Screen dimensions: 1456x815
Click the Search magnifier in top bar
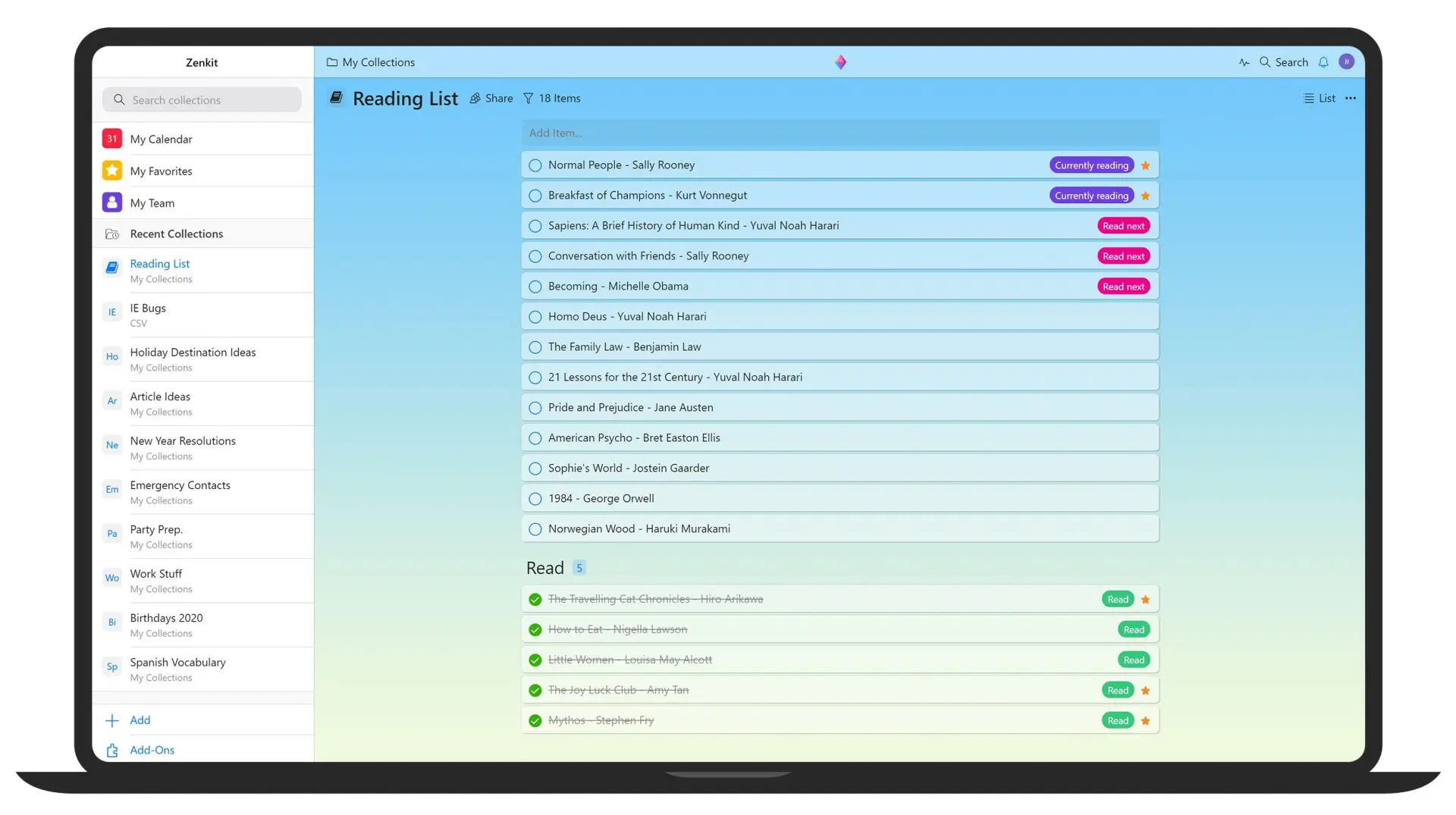coord(1265,62)
